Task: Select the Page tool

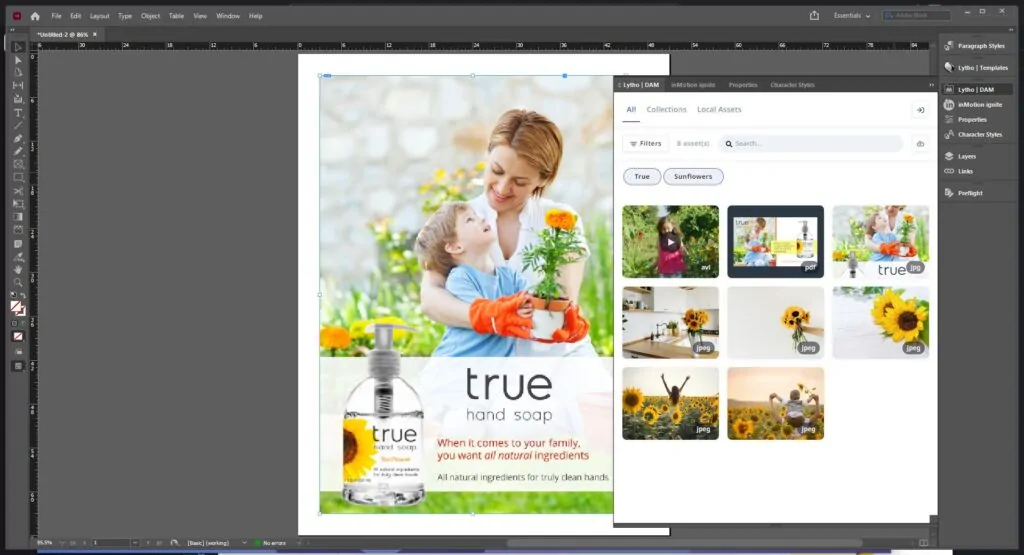Action: (x=18, y=72)
